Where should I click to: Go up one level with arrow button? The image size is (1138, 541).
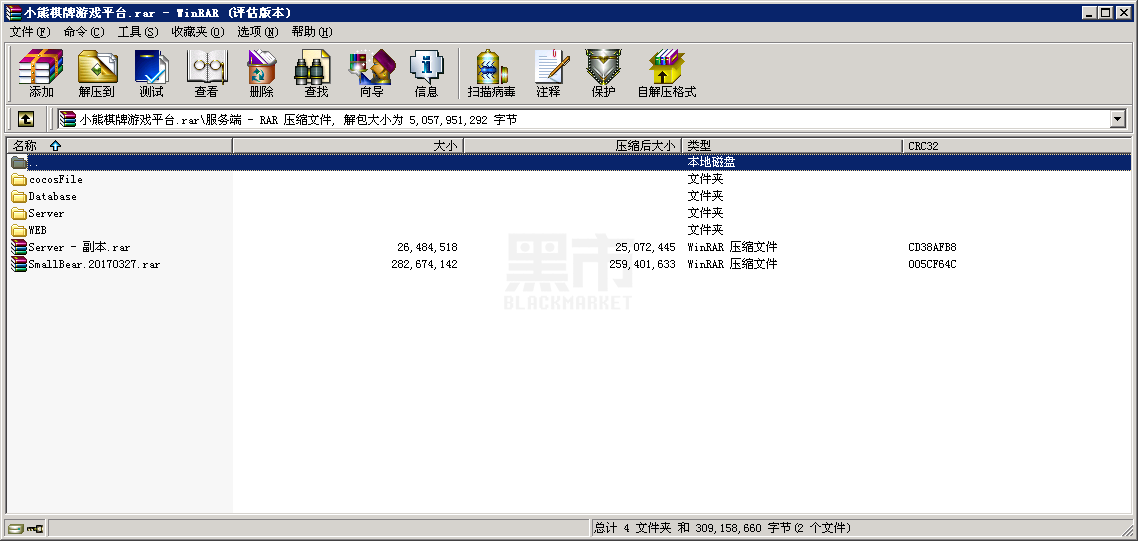tap(25, 119)
